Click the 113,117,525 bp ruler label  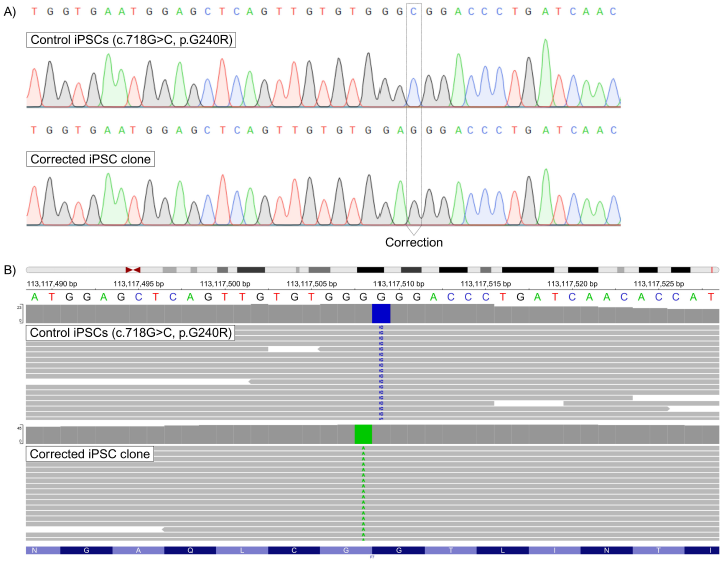point(657,284)
